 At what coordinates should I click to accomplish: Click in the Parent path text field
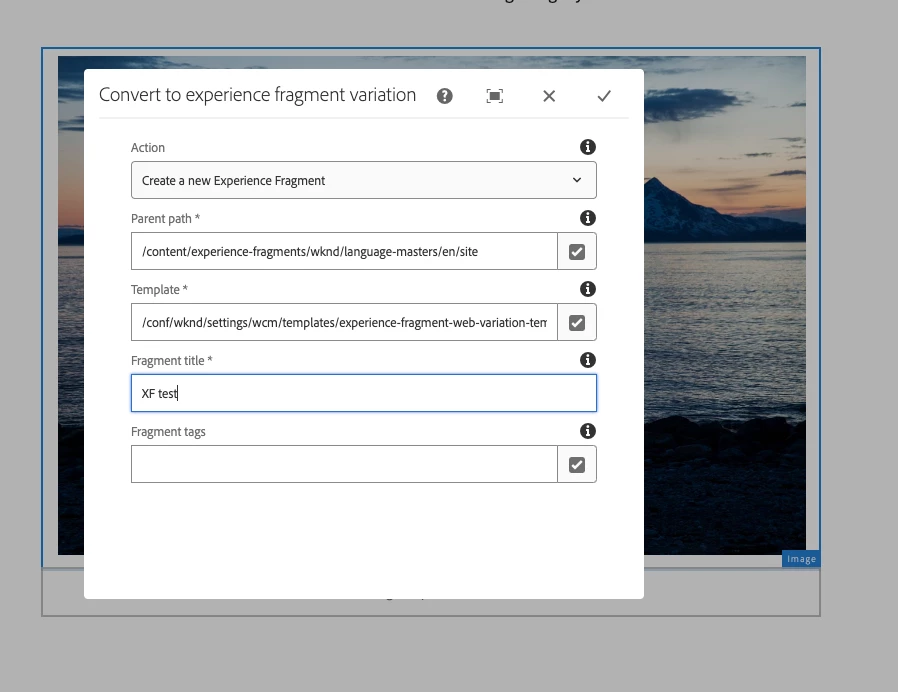point(344,251)
